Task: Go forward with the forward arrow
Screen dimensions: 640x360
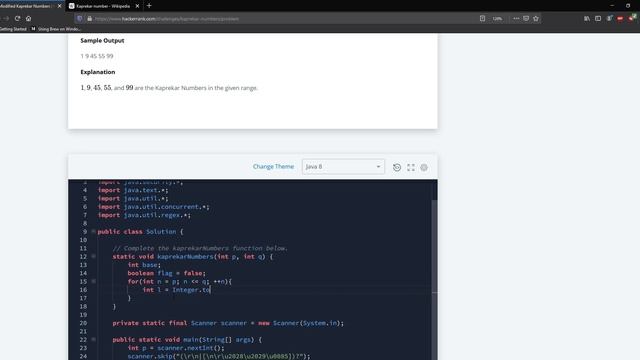Action: 6,18
